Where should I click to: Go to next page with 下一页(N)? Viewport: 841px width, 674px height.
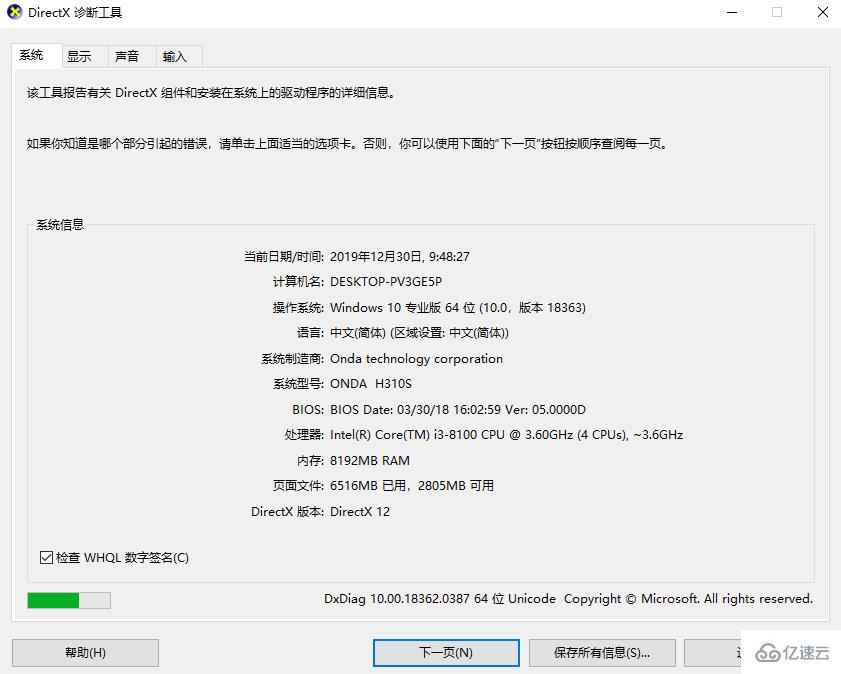446,653
